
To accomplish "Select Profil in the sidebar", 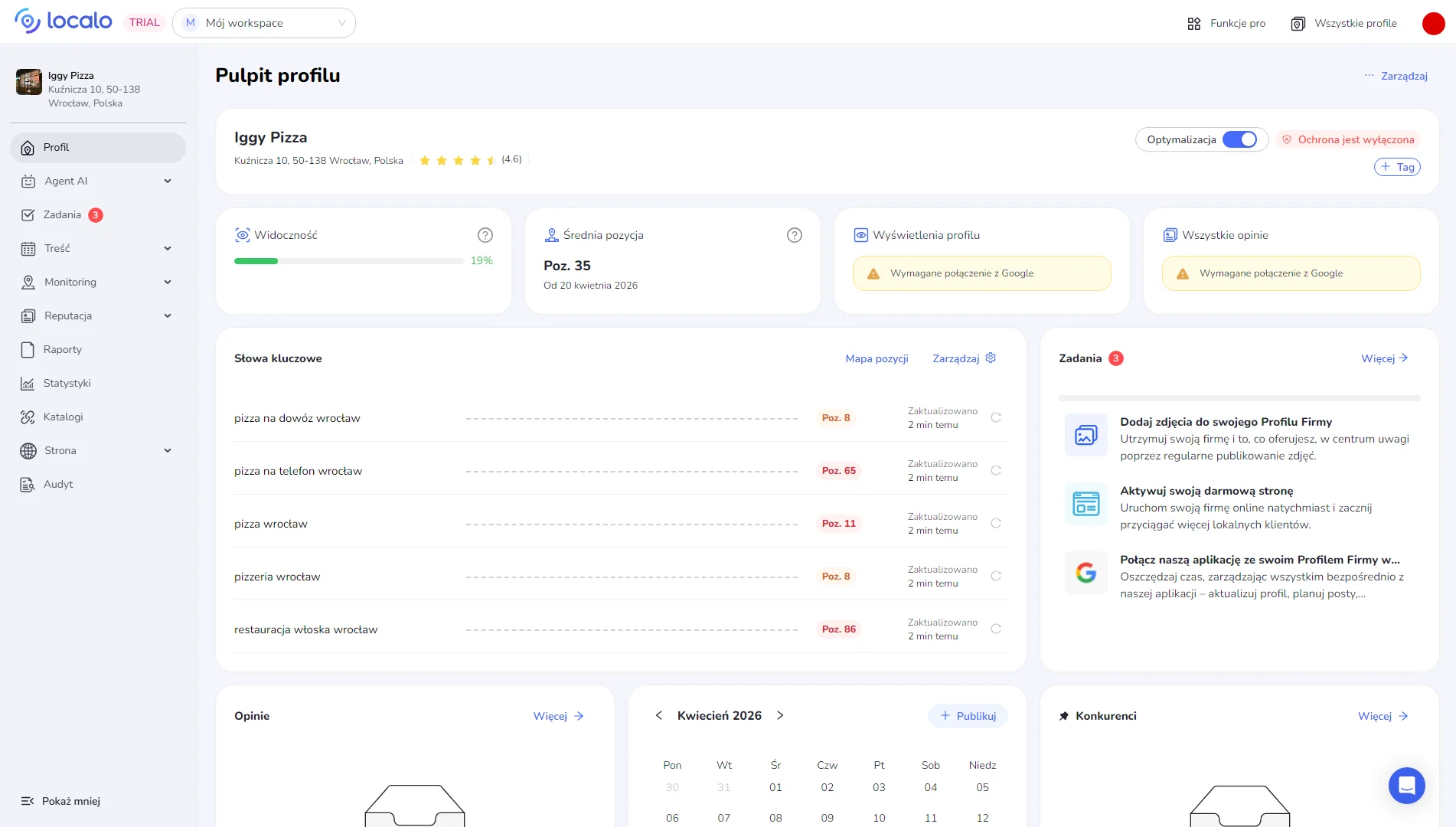I will point(98,148).
